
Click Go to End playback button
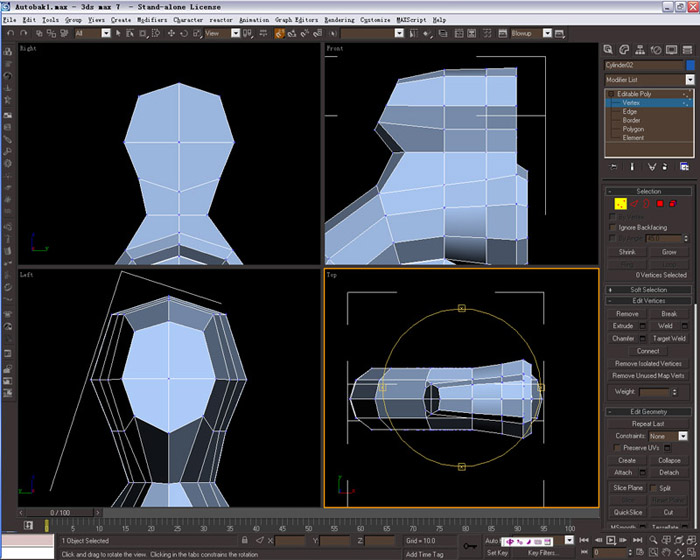pyautogui.click(x=638, y=540)
